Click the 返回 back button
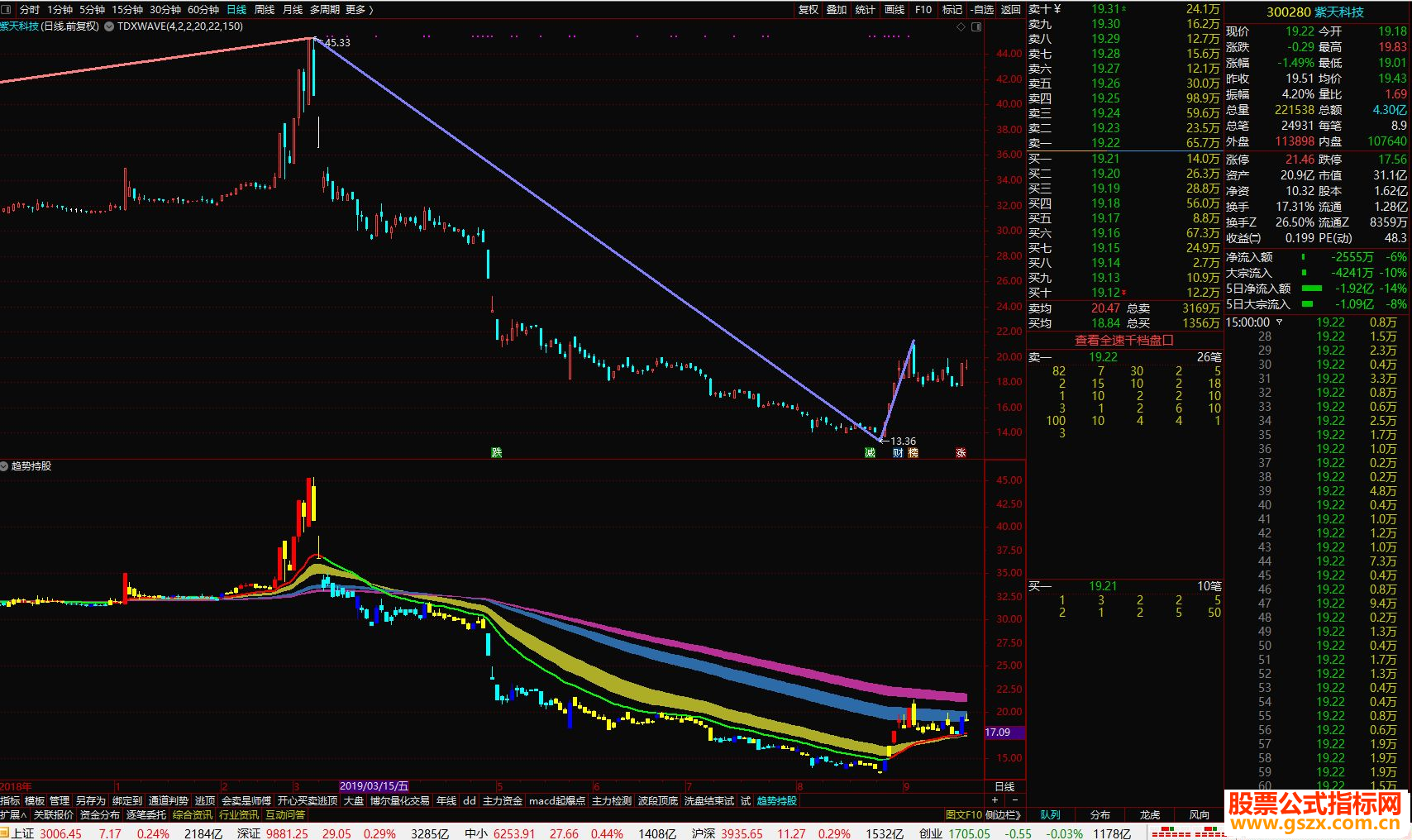 click(1011, 10)
